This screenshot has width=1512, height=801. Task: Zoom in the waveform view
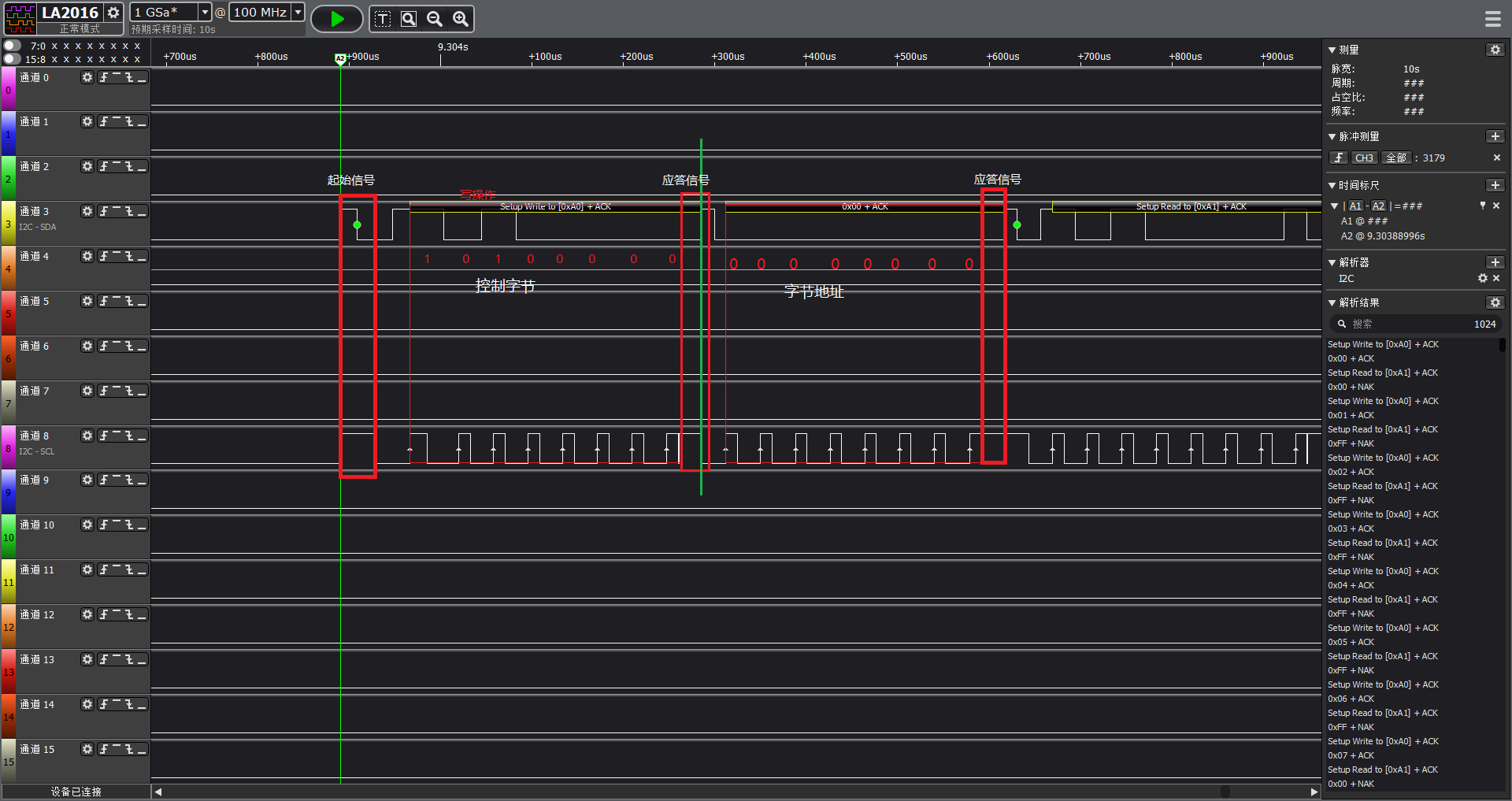(461, 19)
